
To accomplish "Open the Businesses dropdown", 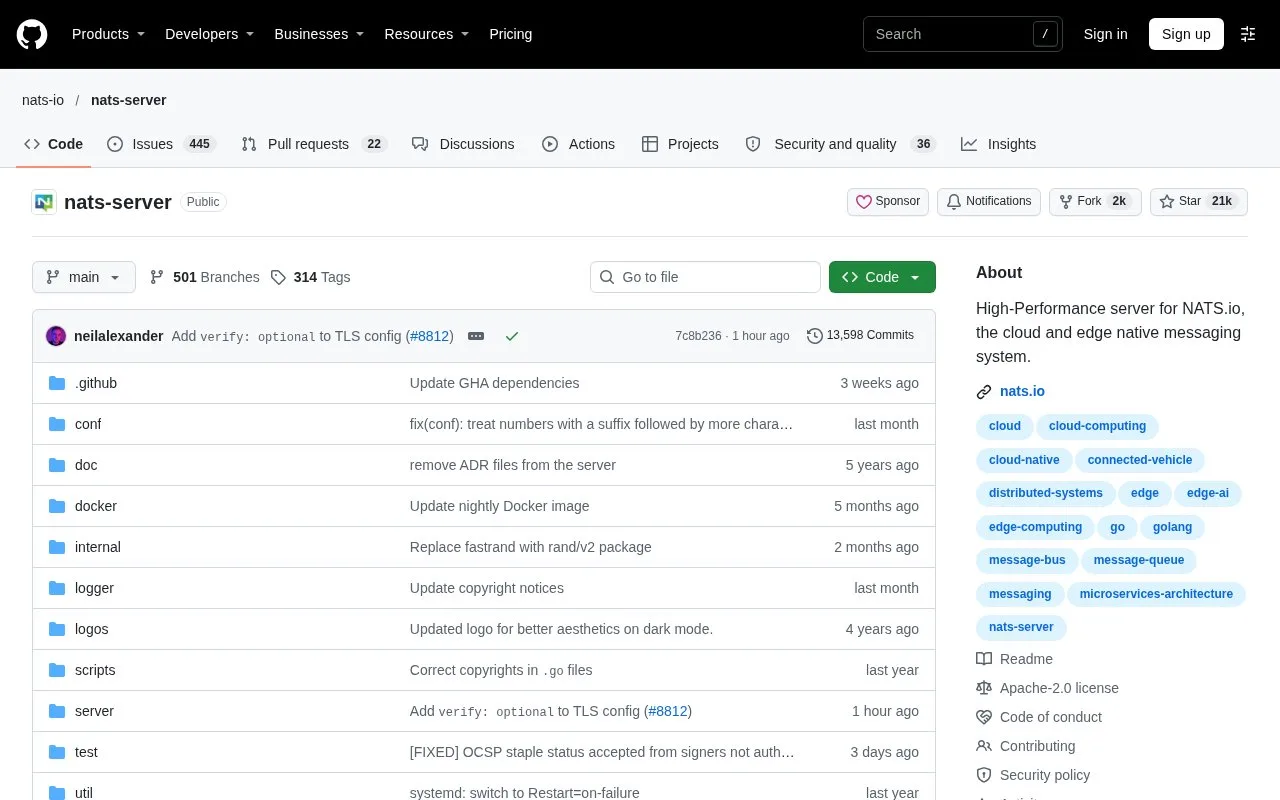I will tap(319, 34).
